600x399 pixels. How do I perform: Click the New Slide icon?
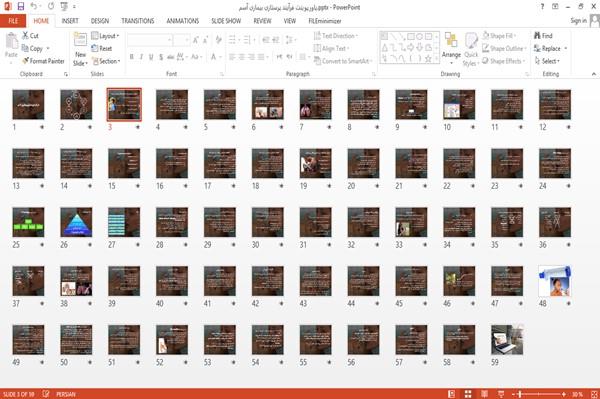[x=80, y=40]
